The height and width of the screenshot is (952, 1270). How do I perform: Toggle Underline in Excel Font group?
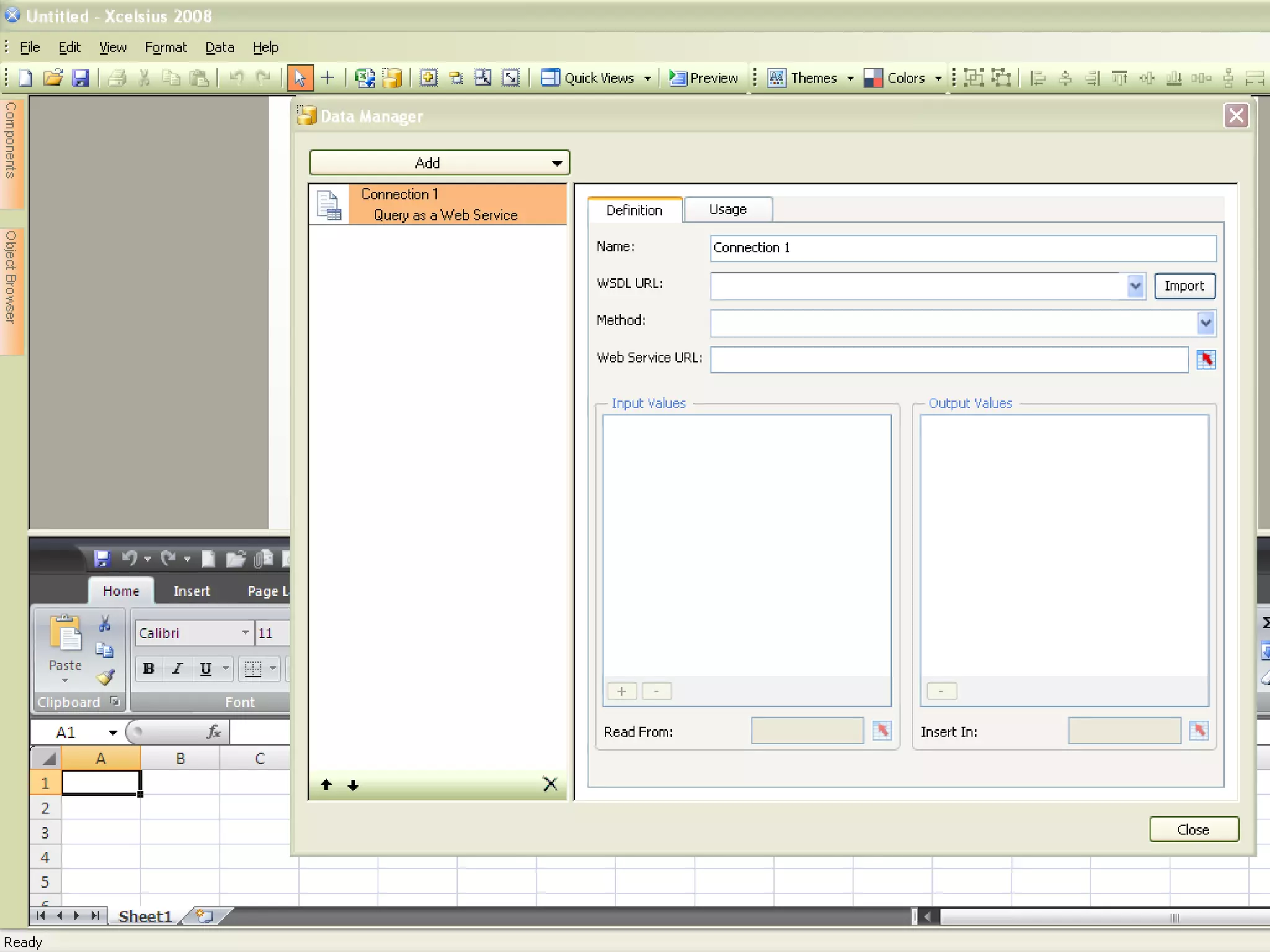point(205,668)
